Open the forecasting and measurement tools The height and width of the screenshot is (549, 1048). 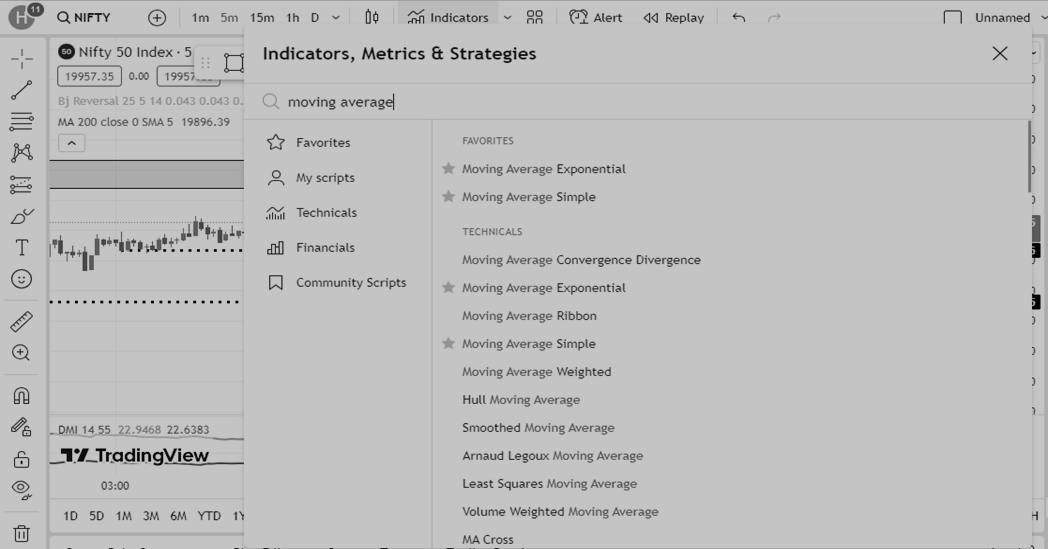pos(21,185)
